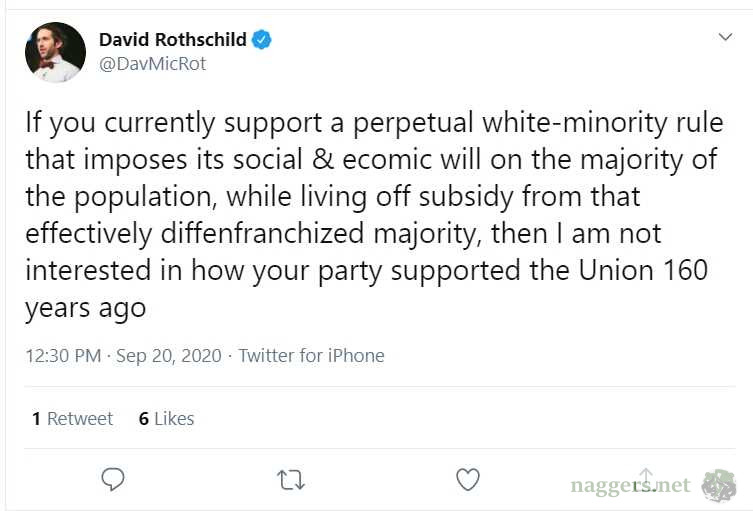Click the reply speech bubble icon
The height and width of the screenshot is (511, 753).
tap(113, 480)
